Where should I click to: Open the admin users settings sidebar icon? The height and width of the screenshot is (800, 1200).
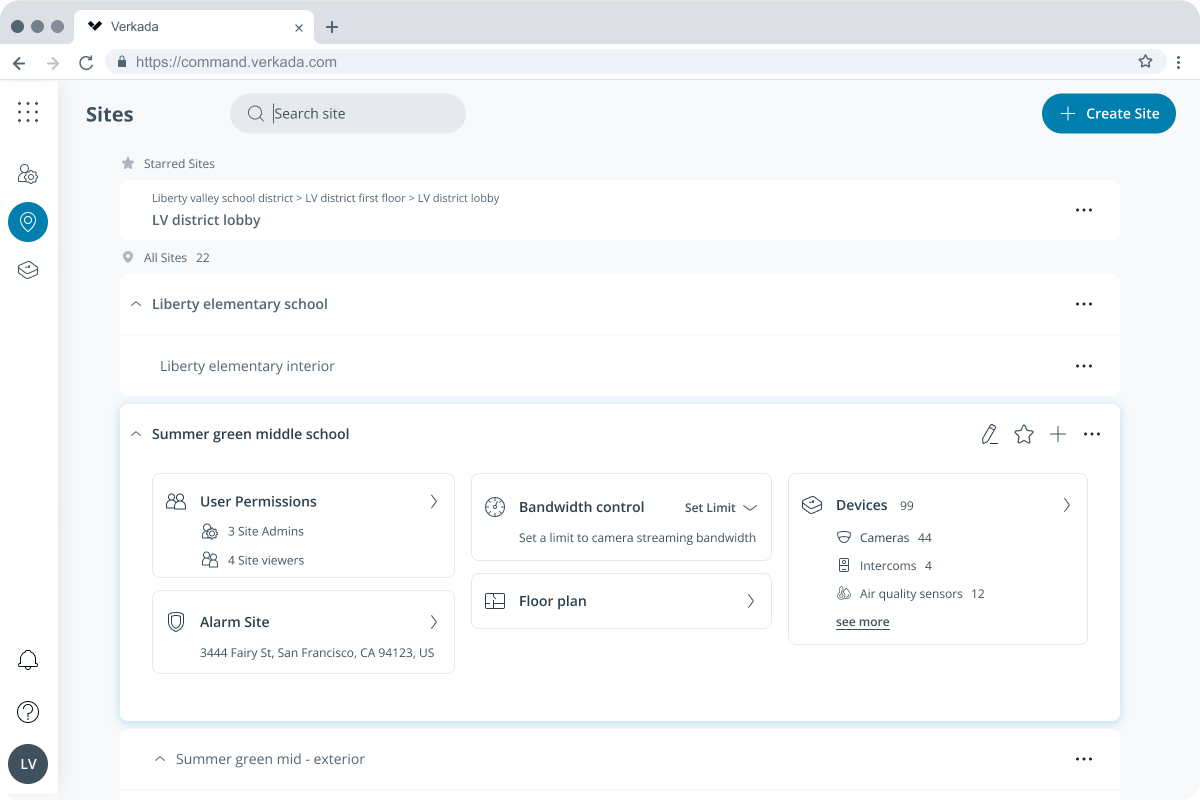point(28,174)
